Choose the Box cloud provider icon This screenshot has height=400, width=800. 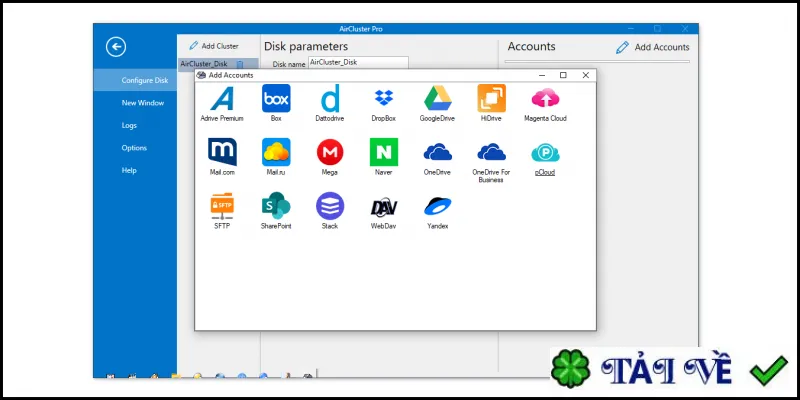pos(276,98)
